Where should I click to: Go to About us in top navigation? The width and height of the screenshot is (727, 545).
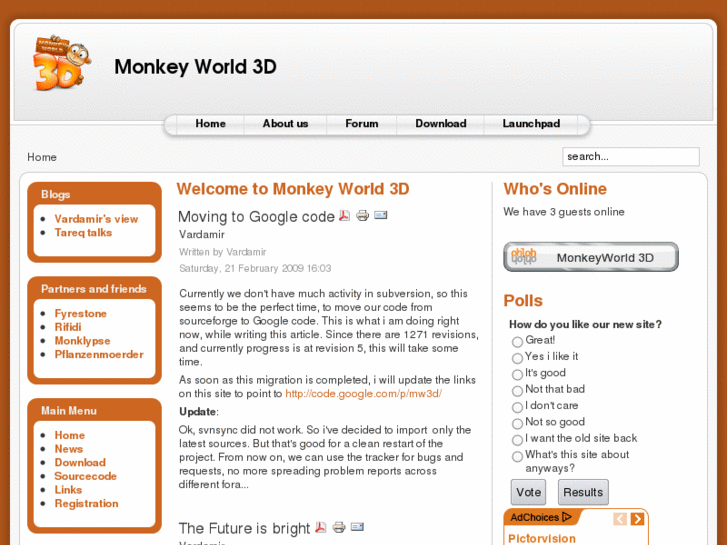(285, 123)
